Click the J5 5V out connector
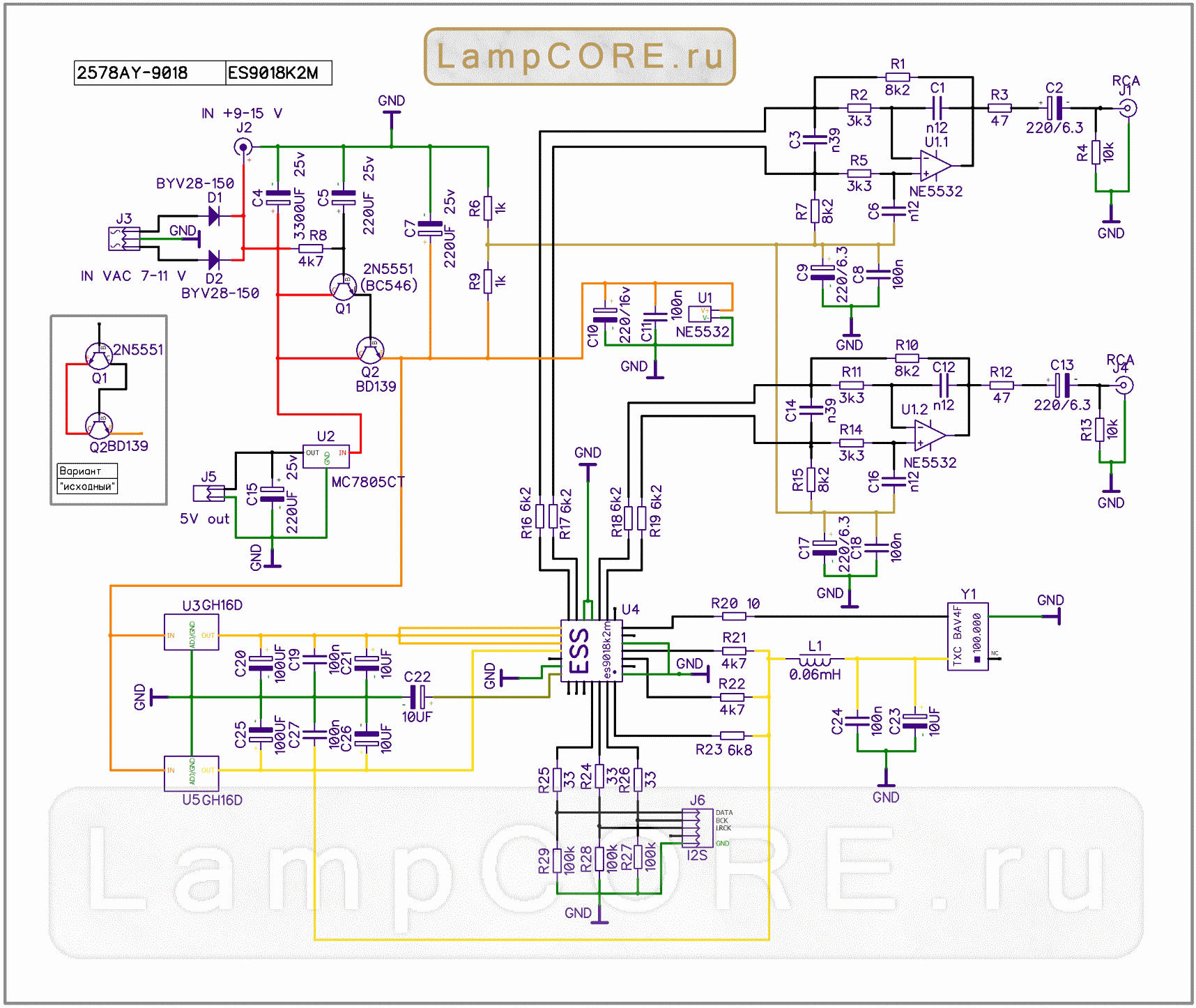 (x=208, y=494)
